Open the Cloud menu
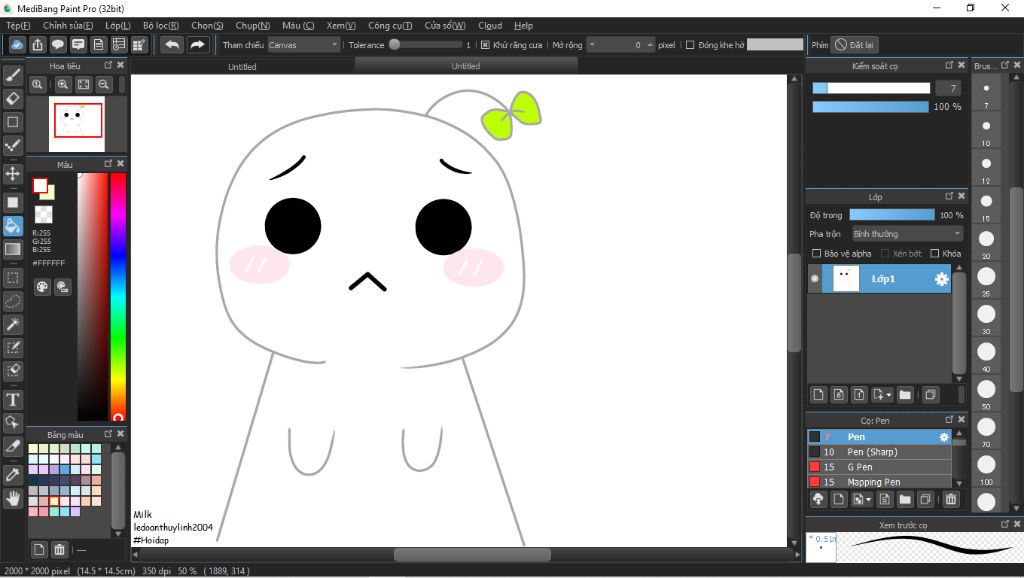Image resolution: width=1024 pixels, height=578 pixels. [x=490, y=25]
